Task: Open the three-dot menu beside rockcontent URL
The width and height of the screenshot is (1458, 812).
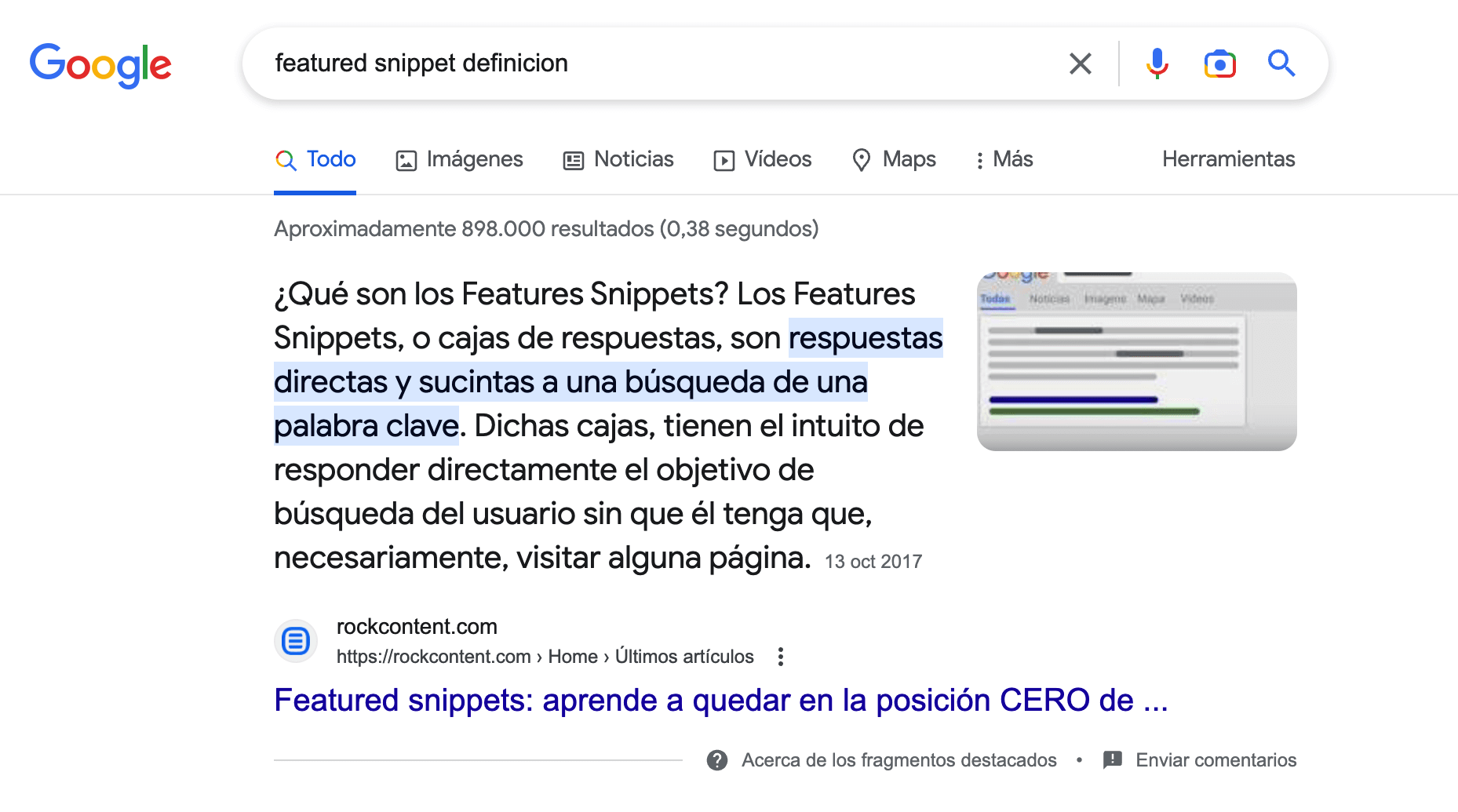Action: point(780,657)
